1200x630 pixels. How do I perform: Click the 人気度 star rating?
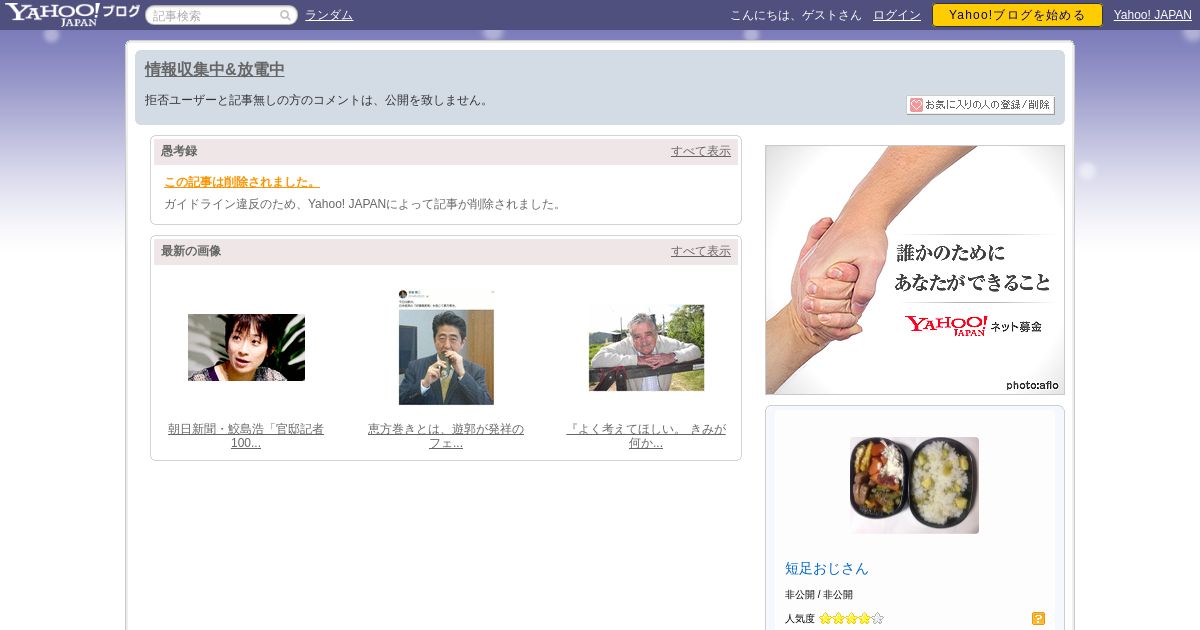click(x=851, y=619)
